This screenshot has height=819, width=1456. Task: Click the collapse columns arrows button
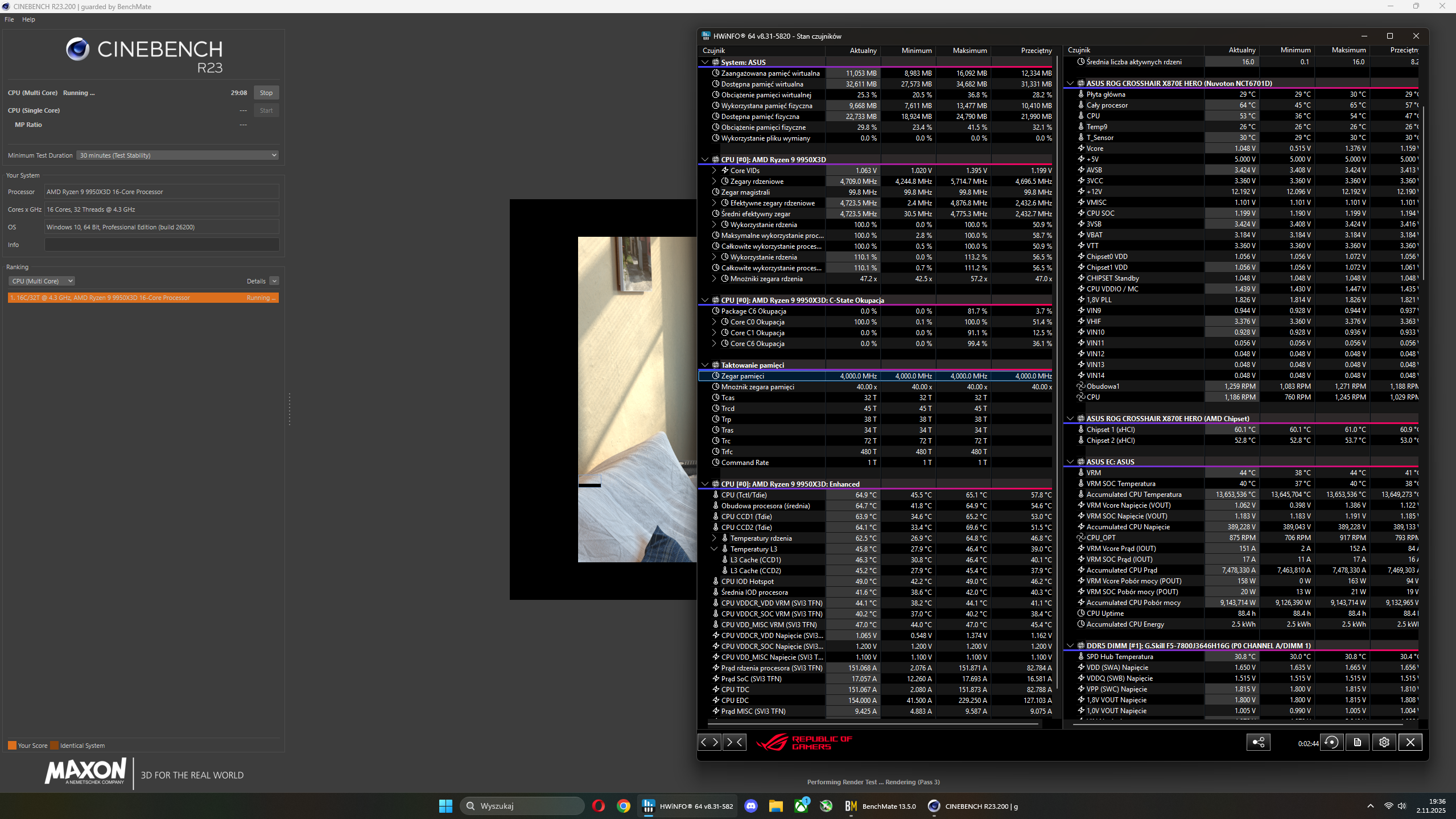(734, 742)
